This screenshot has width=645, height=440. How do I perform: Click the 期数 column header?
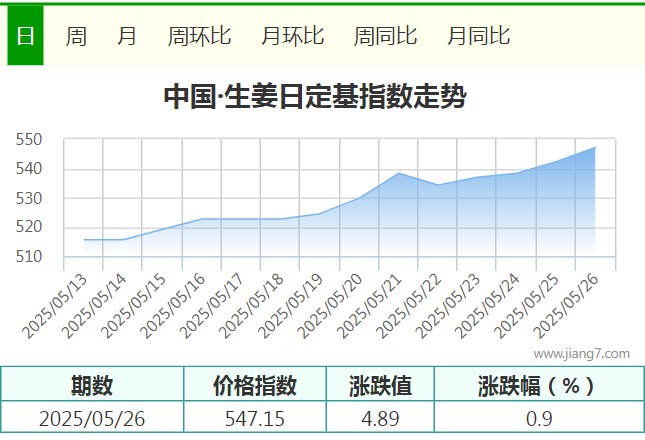click(92, 385)
